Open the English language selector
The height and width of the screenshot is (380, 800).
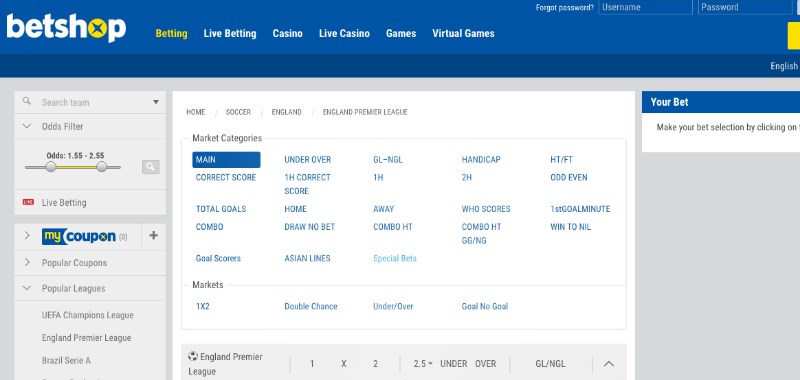coord(784,66)
